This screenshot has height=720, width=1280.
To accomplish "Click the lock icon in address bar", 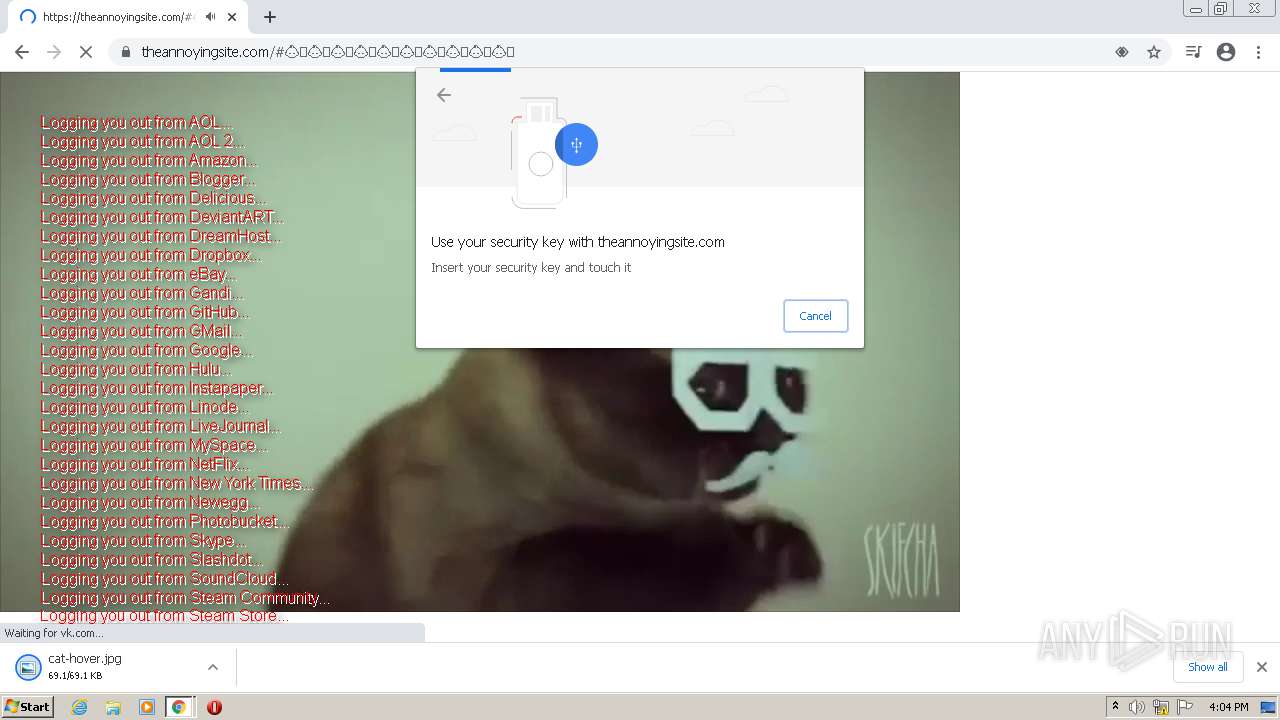I will (126, 52).
